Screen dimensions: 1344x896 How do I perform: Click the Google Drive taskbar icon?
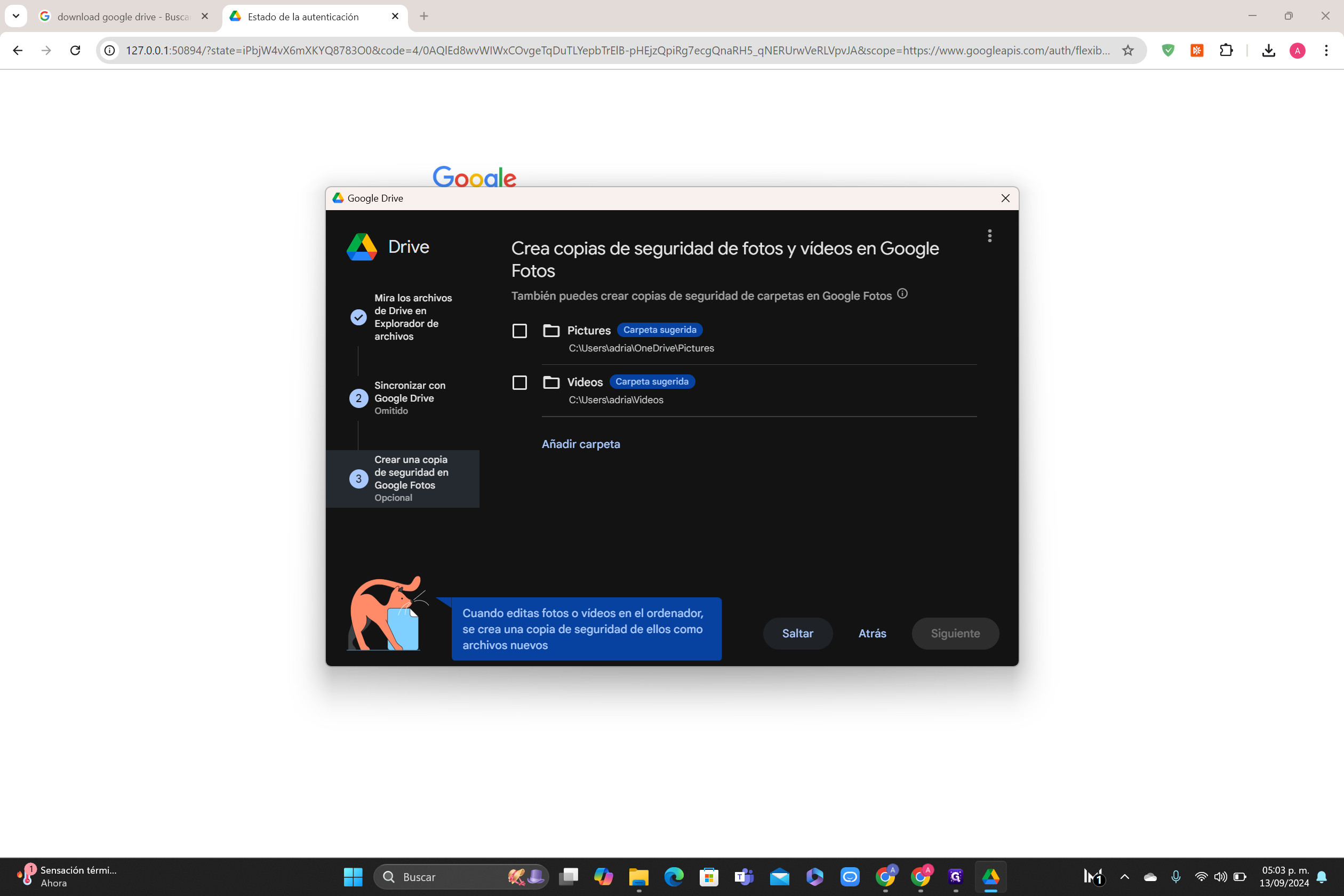[x=991, y=877]
